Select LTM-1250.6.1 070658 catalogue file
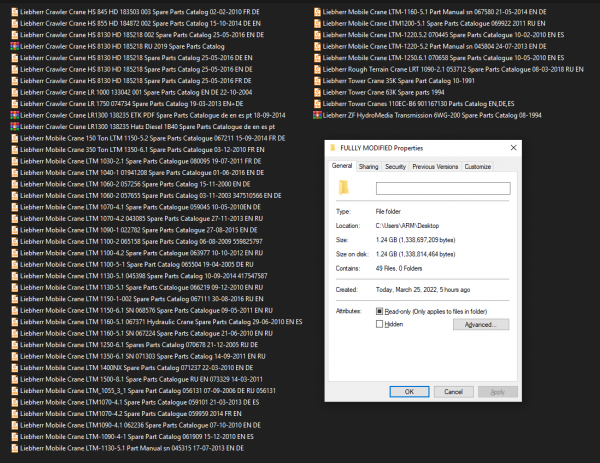This screenshot has width=600, height=463. (439, 58)
